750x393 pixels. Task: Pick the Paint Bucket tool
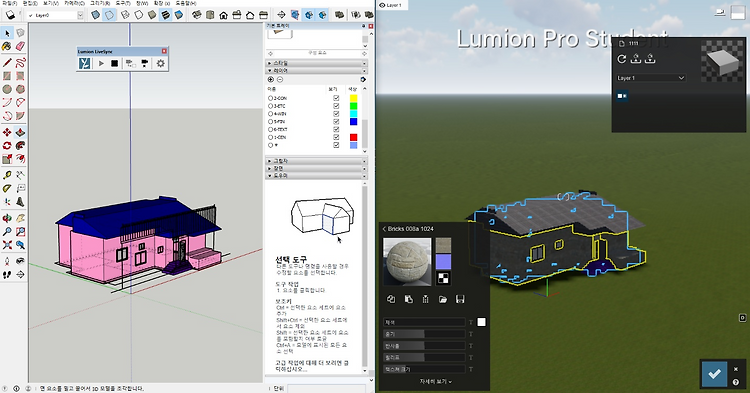point(7,46)
